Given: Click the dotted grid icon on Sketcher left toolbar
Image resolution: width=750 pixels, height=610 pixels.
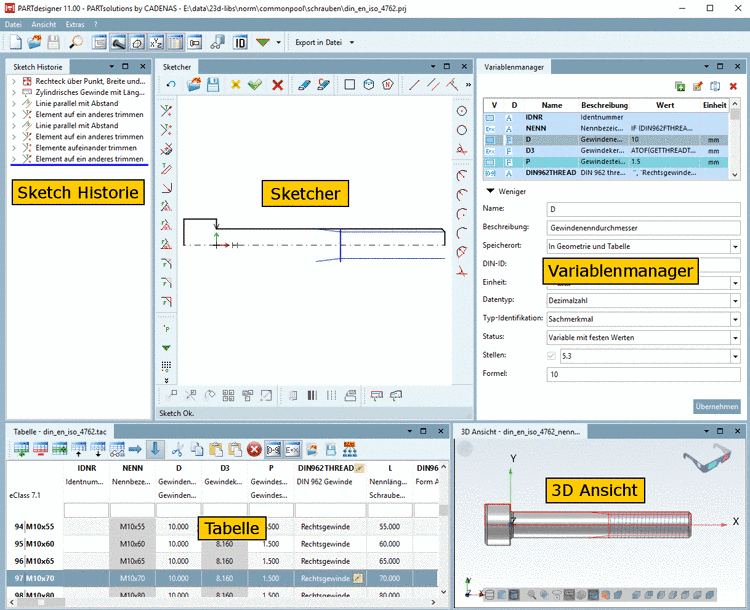Looking at the screenshot, I should (166, 366).
